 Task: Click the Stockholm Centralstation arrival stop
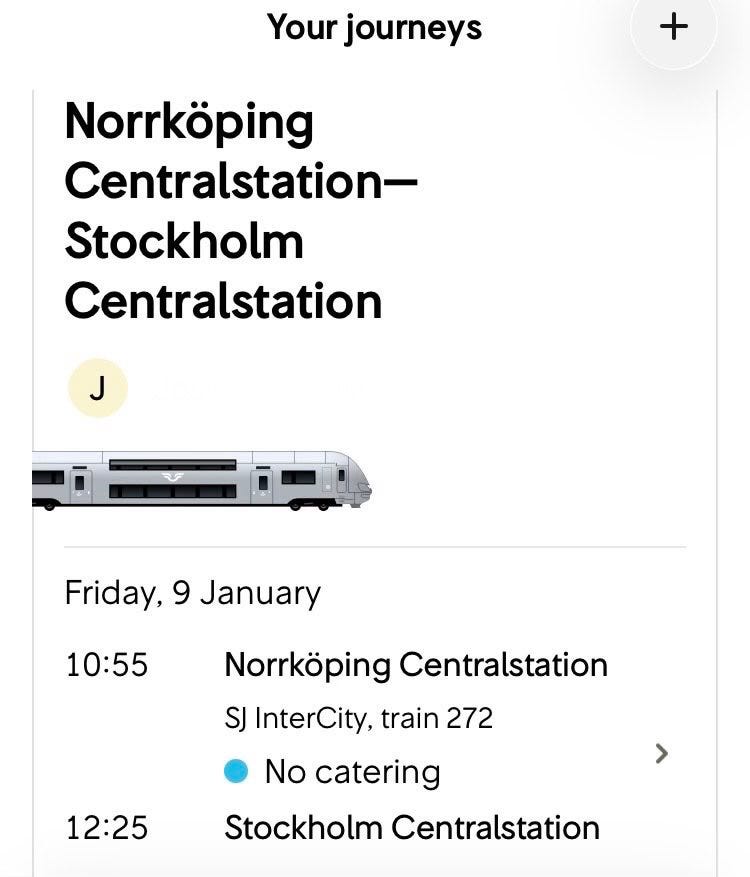411,828
